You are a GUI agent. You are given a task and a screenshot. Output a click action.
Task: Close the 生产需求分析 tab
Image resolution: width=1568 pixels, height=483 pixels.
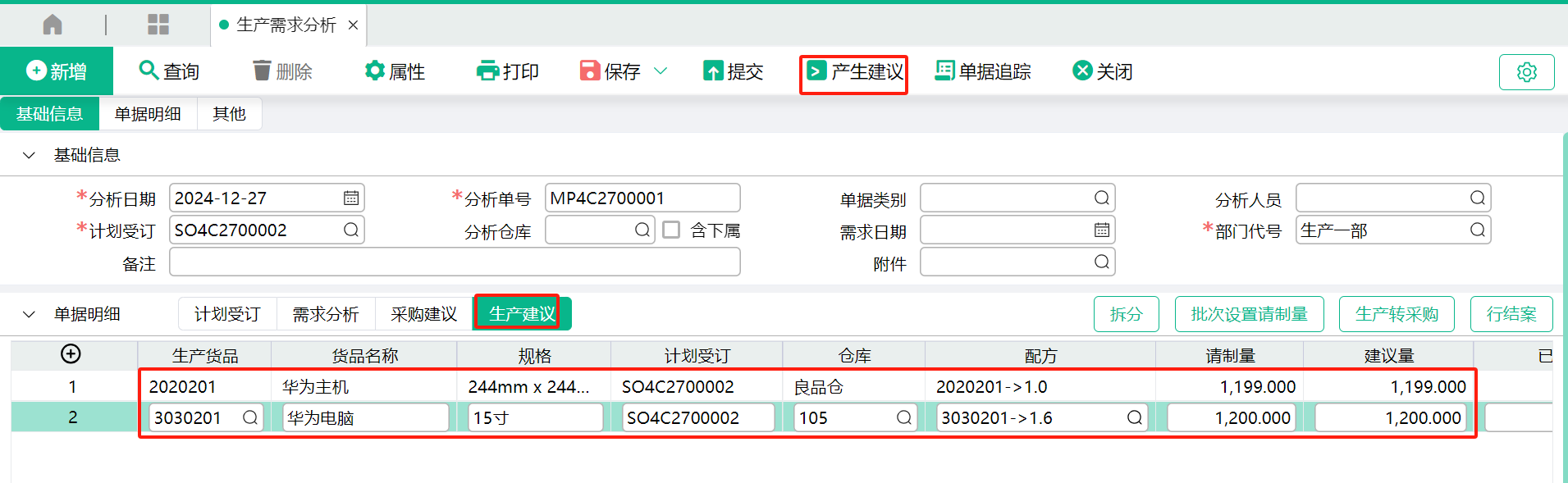[x=353, y=25]
